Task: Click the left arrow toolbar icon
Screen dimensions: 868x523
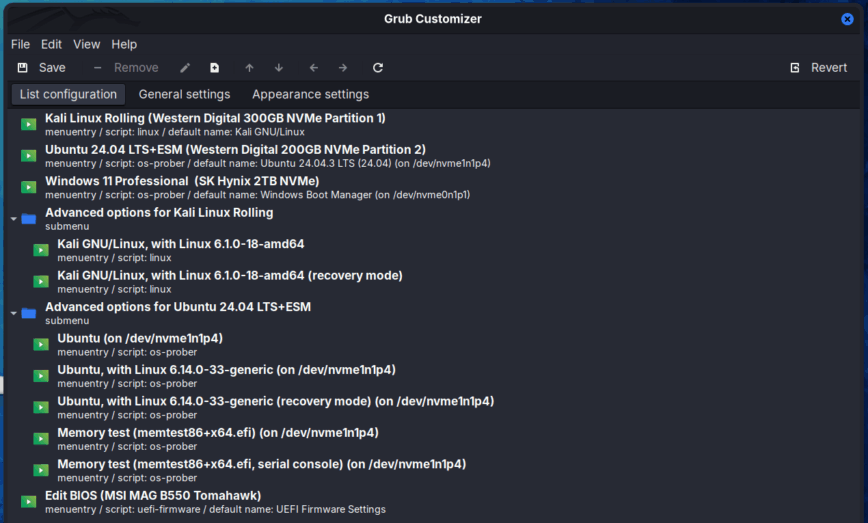Action: (x=314, y=68)
